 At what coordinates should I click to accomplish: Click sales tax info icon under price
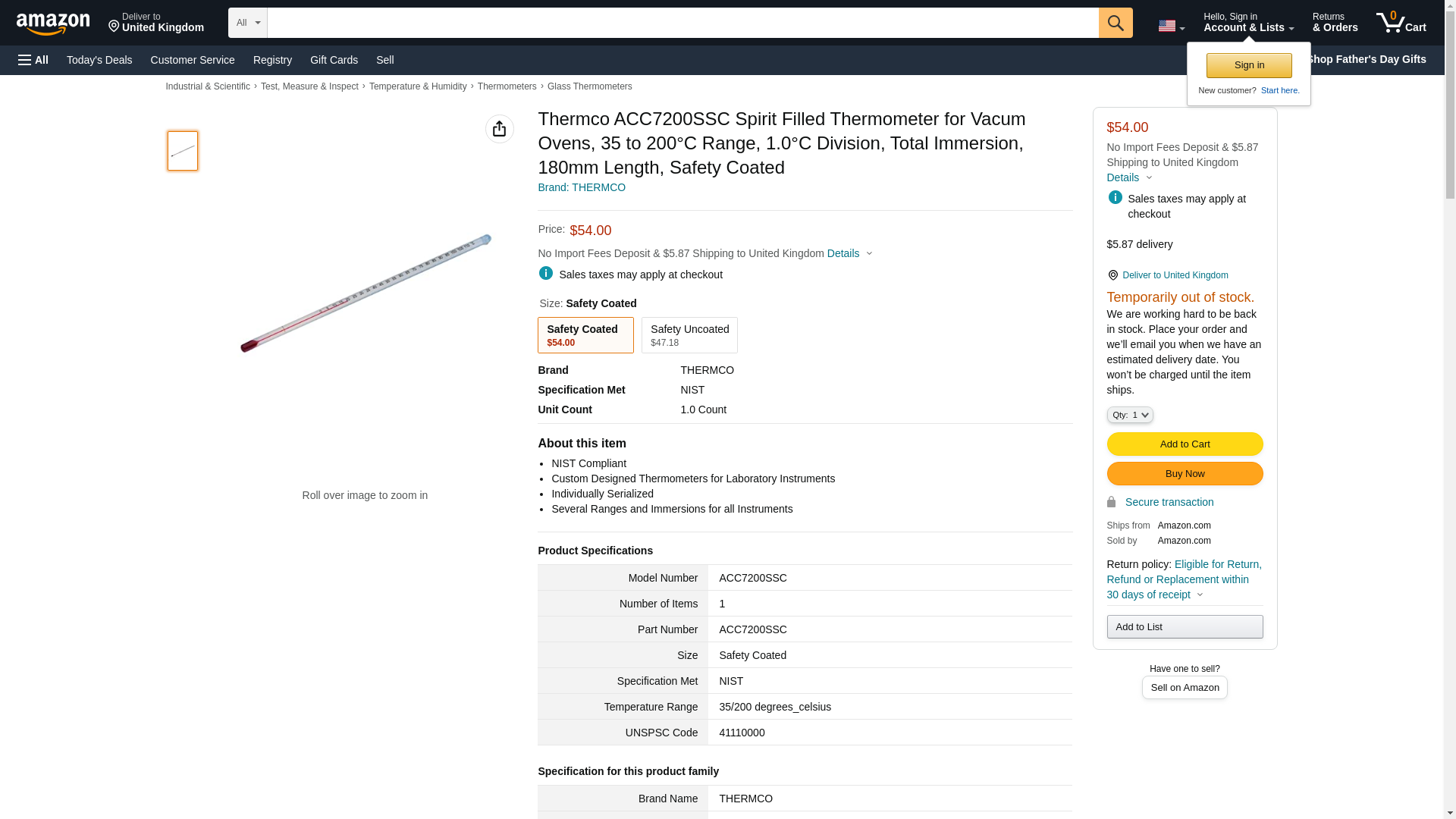[545, 274]
